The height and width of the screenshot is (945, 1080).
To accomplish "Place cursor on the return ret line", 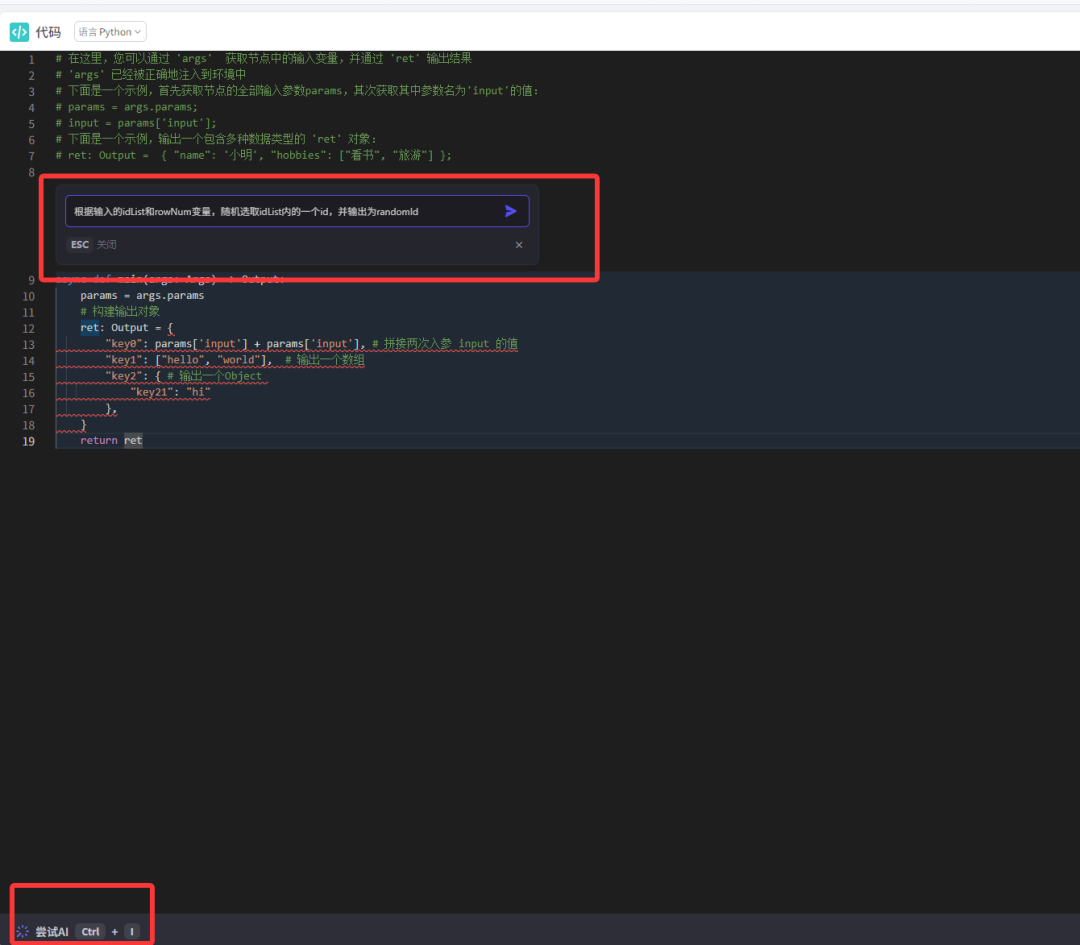I will (111, 441).
